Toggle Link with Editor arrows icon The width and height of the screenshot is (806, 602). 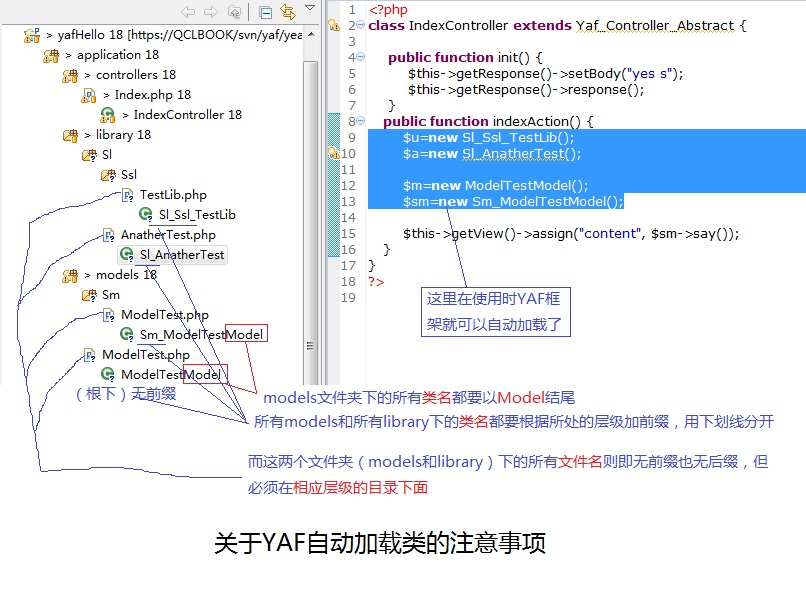[288, 11]
